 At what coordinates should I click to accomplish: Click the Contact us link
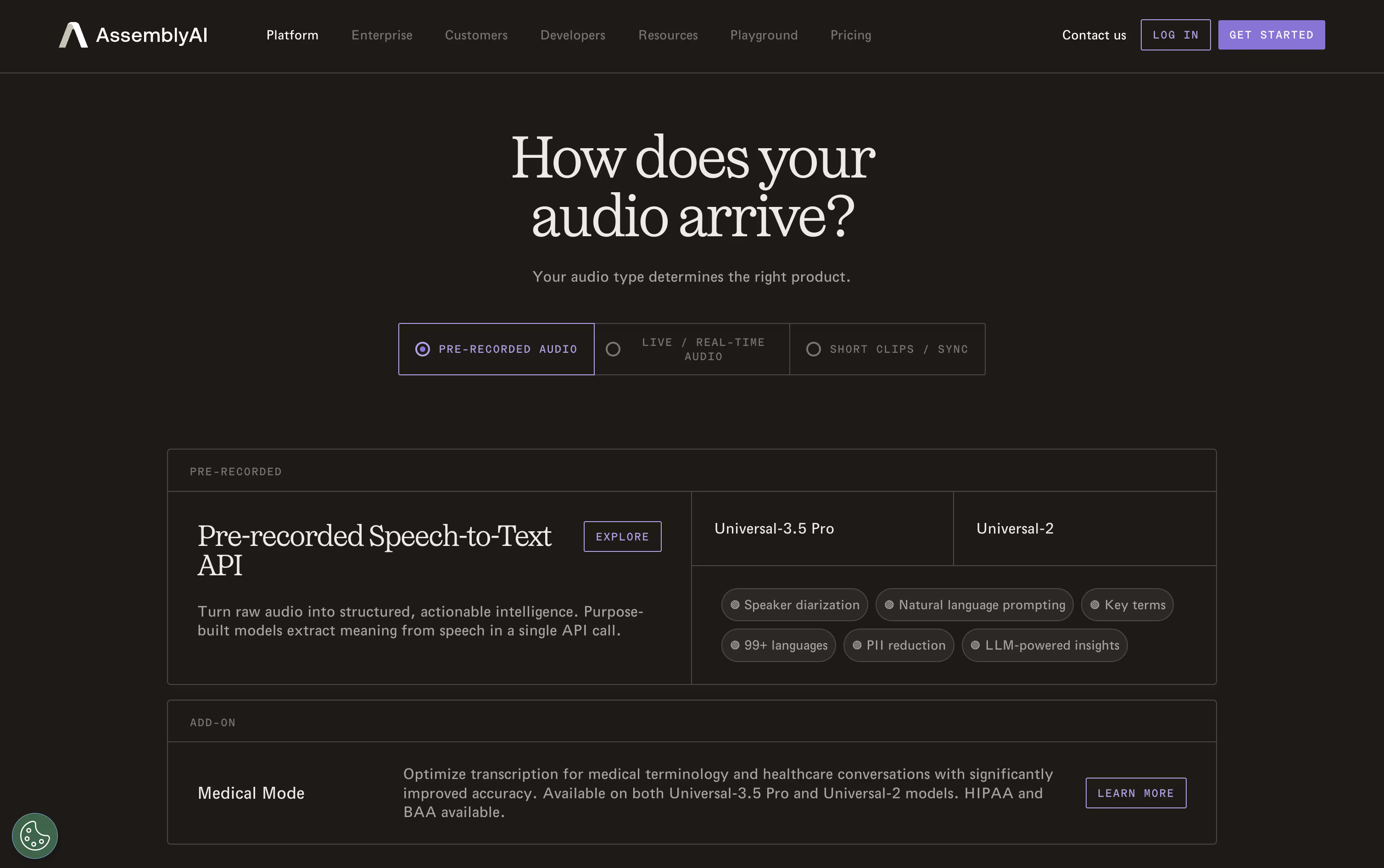click(x=1094, y=35)
